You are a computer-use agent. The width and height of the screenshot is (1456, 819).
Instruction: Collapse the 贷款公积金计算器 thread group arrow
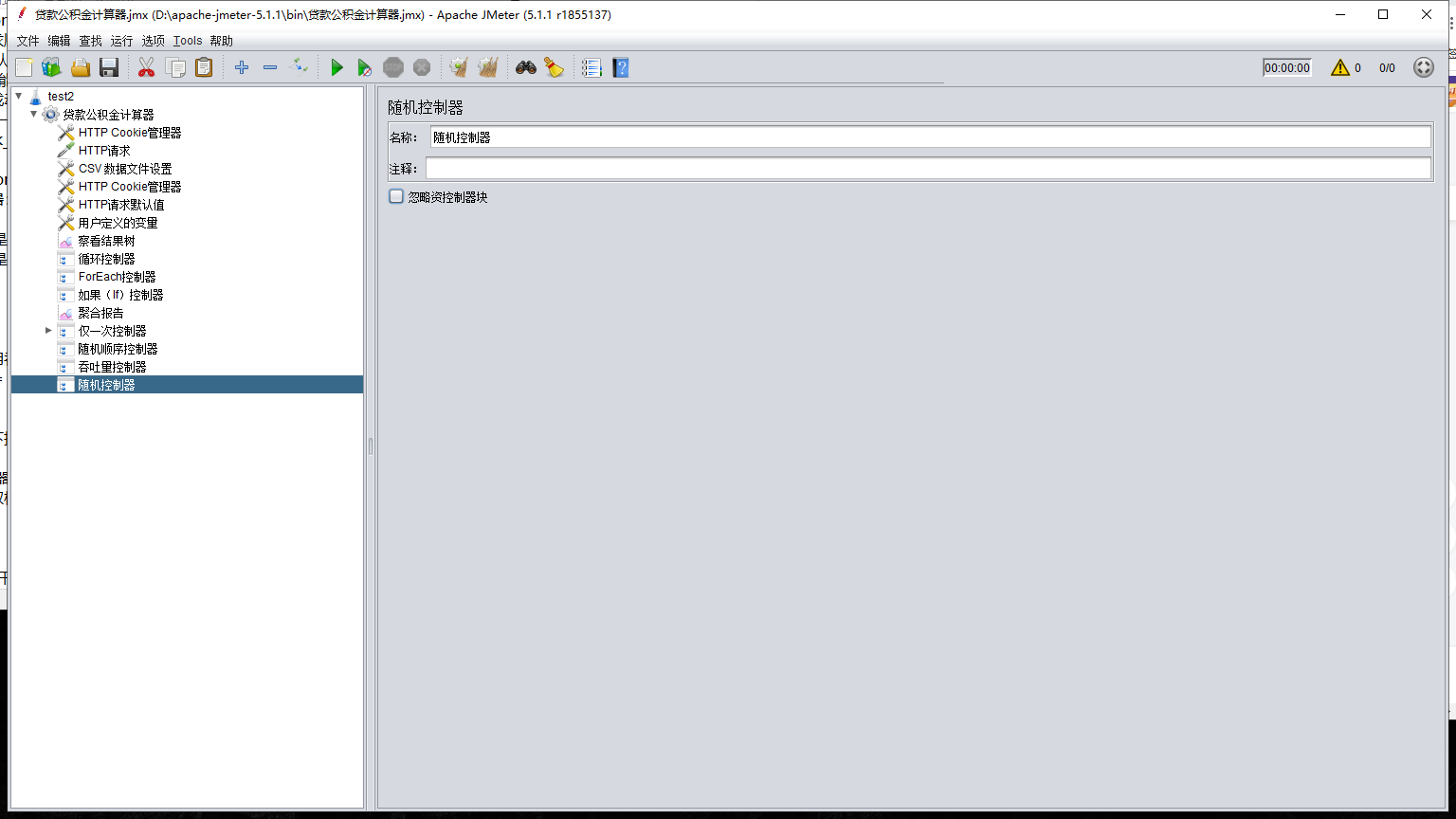click(34, 114)
